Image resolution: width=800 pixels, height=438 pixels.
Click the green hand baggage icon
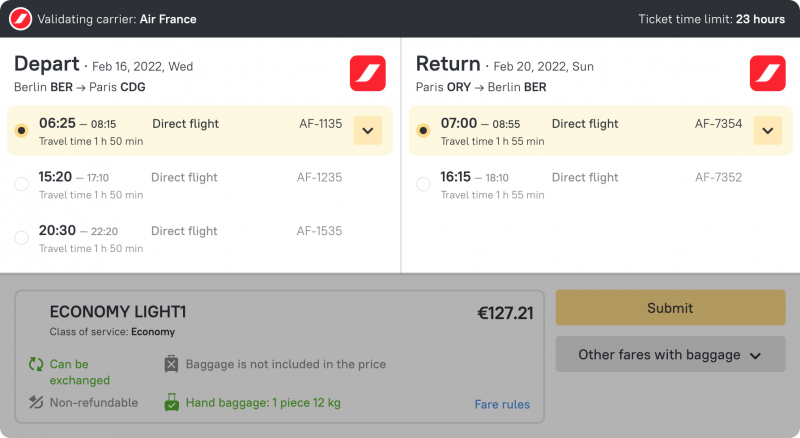coord(171,403)
